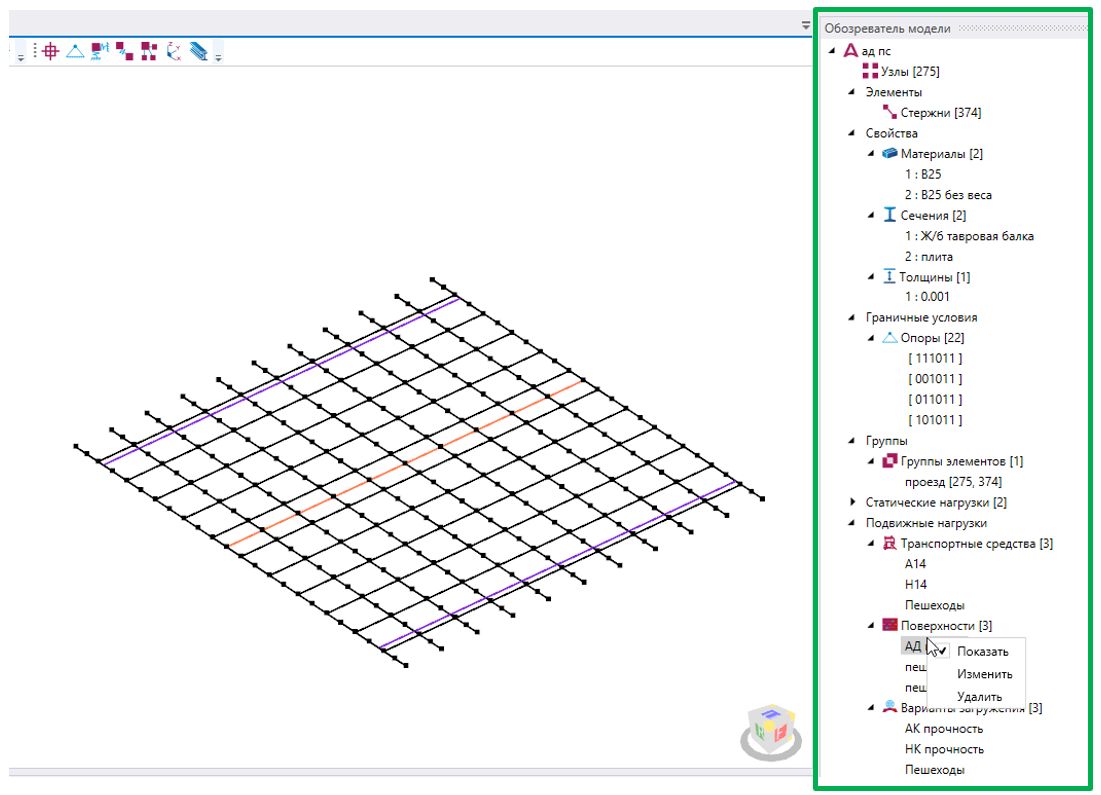This screenshot has width=1101, height=795.
Task: Click the Толщины thickness icon
Action: (889, 277)
